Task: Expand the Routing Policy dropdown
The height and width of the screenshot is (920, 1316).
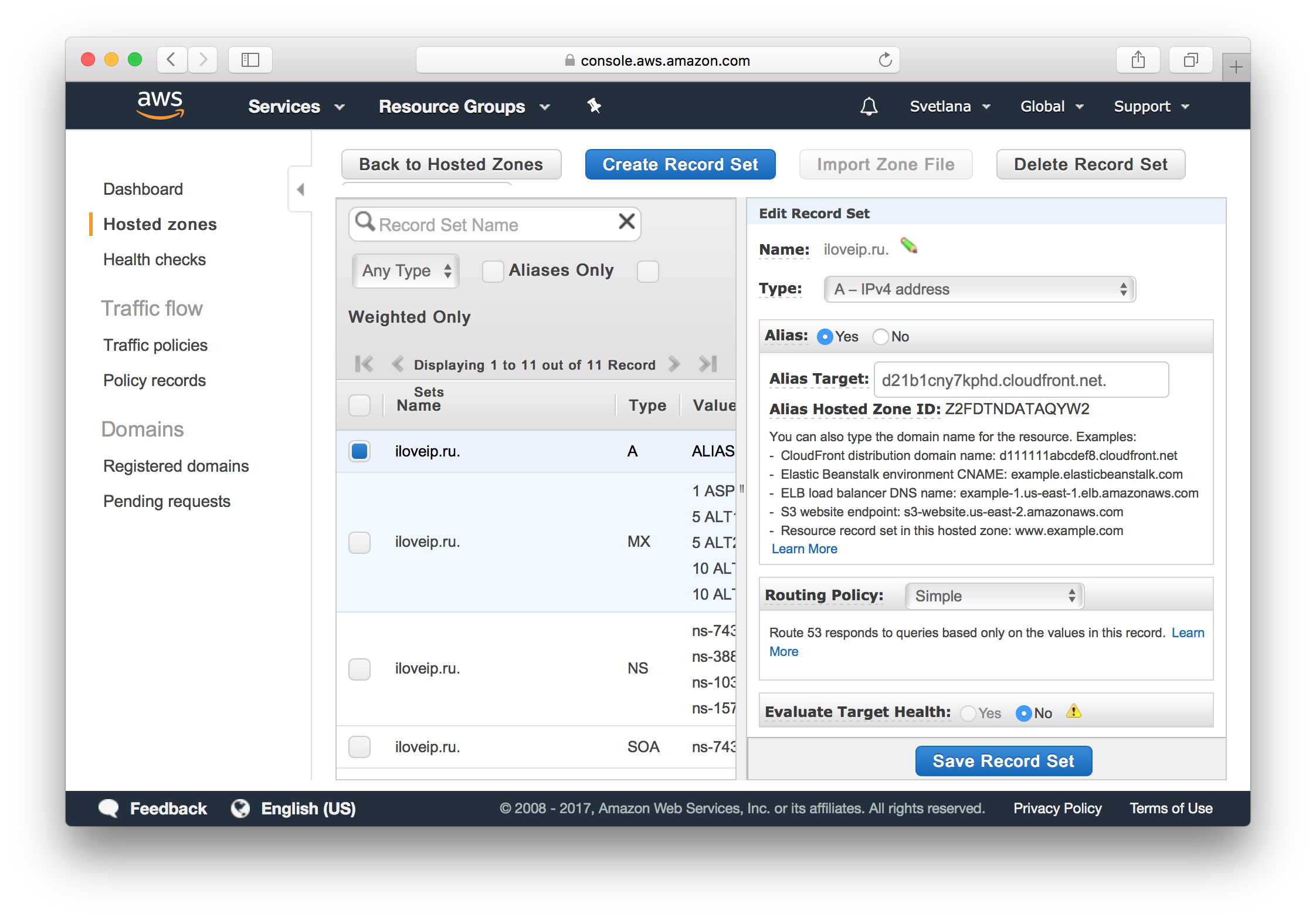Action: [995, 596]
